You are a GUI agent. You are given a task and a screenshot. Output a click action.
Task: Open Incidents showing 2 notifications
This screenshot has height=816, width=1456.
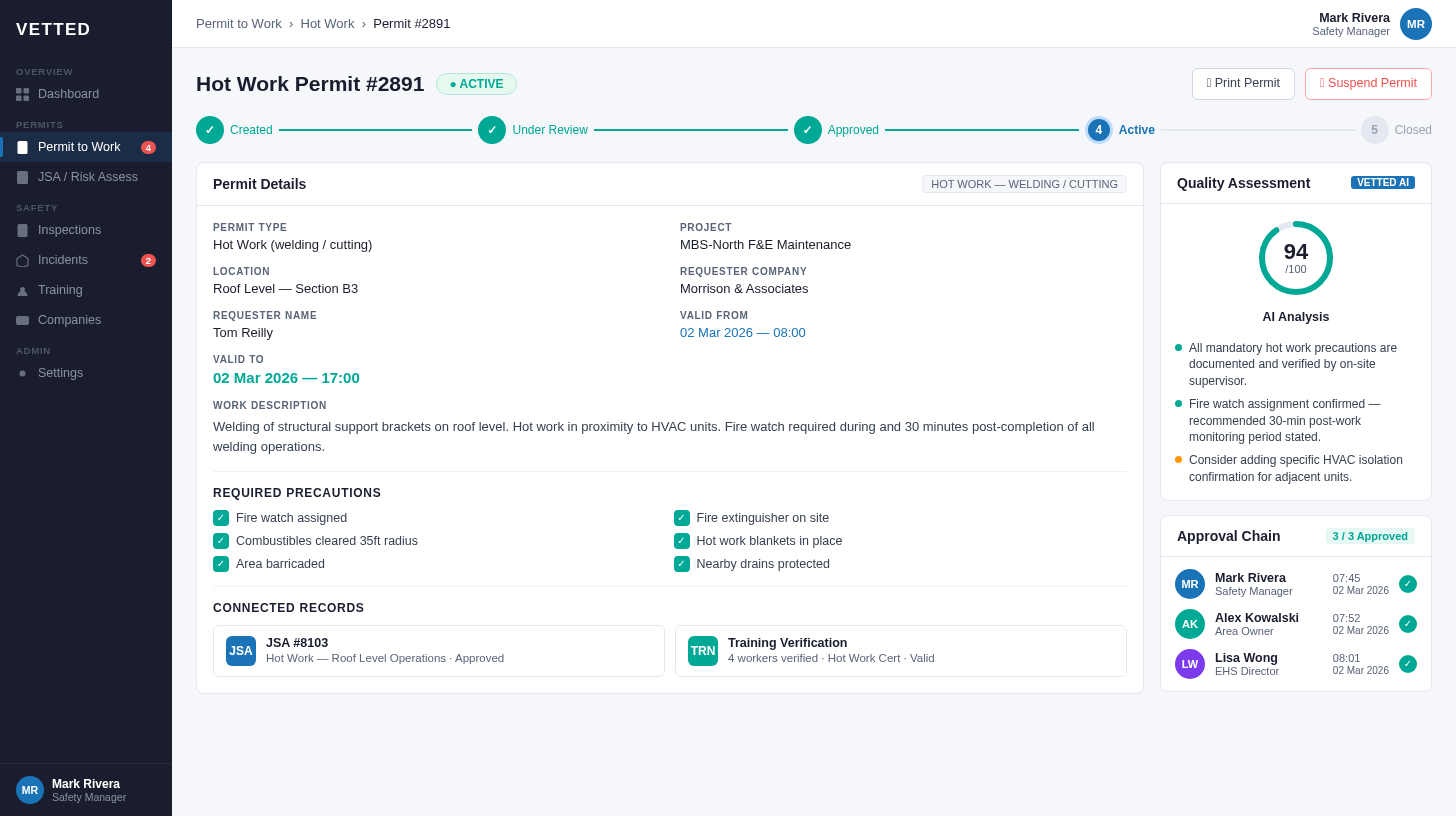tap(62, 259)
